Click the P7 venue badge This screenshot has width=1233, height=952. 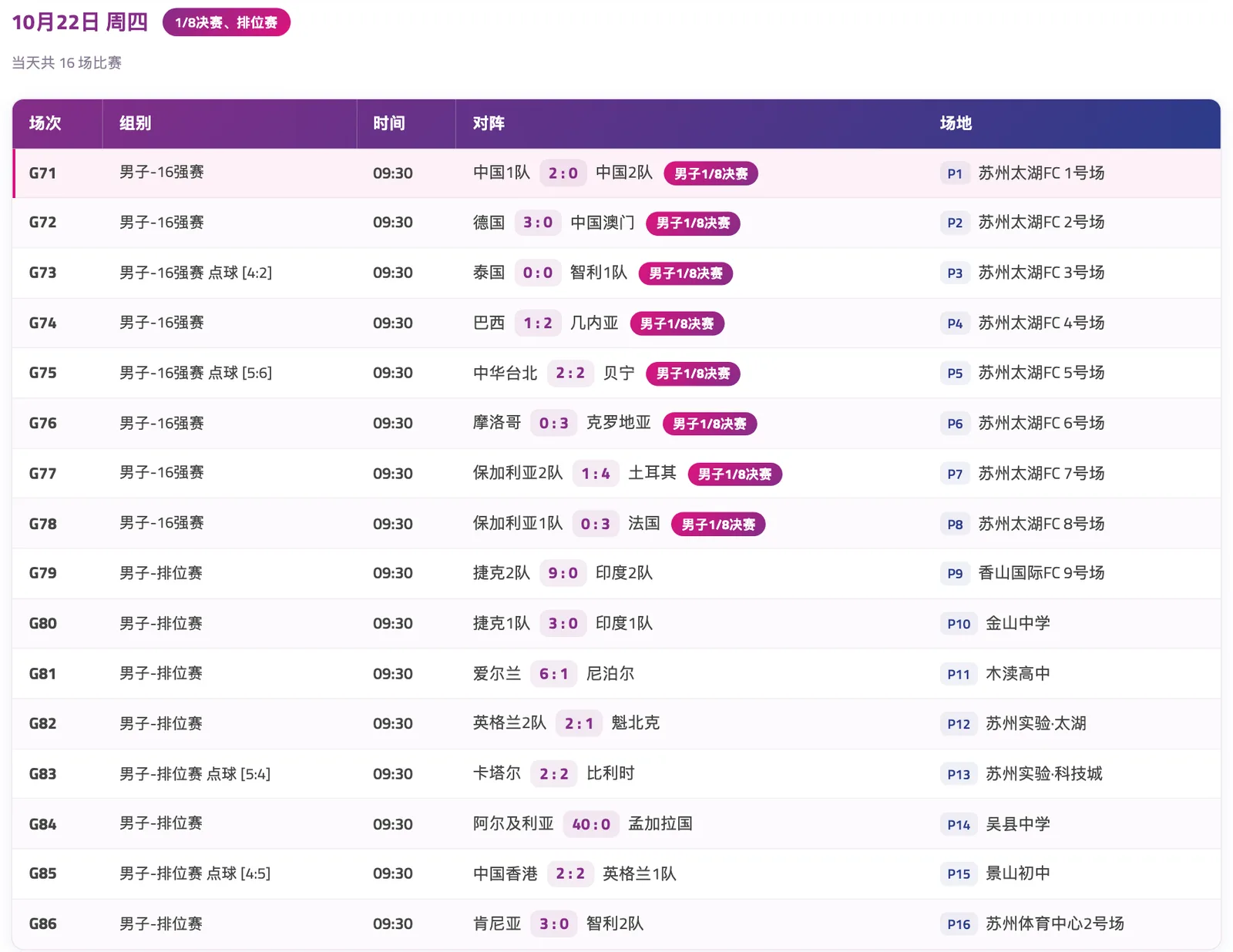coord(955,474)
